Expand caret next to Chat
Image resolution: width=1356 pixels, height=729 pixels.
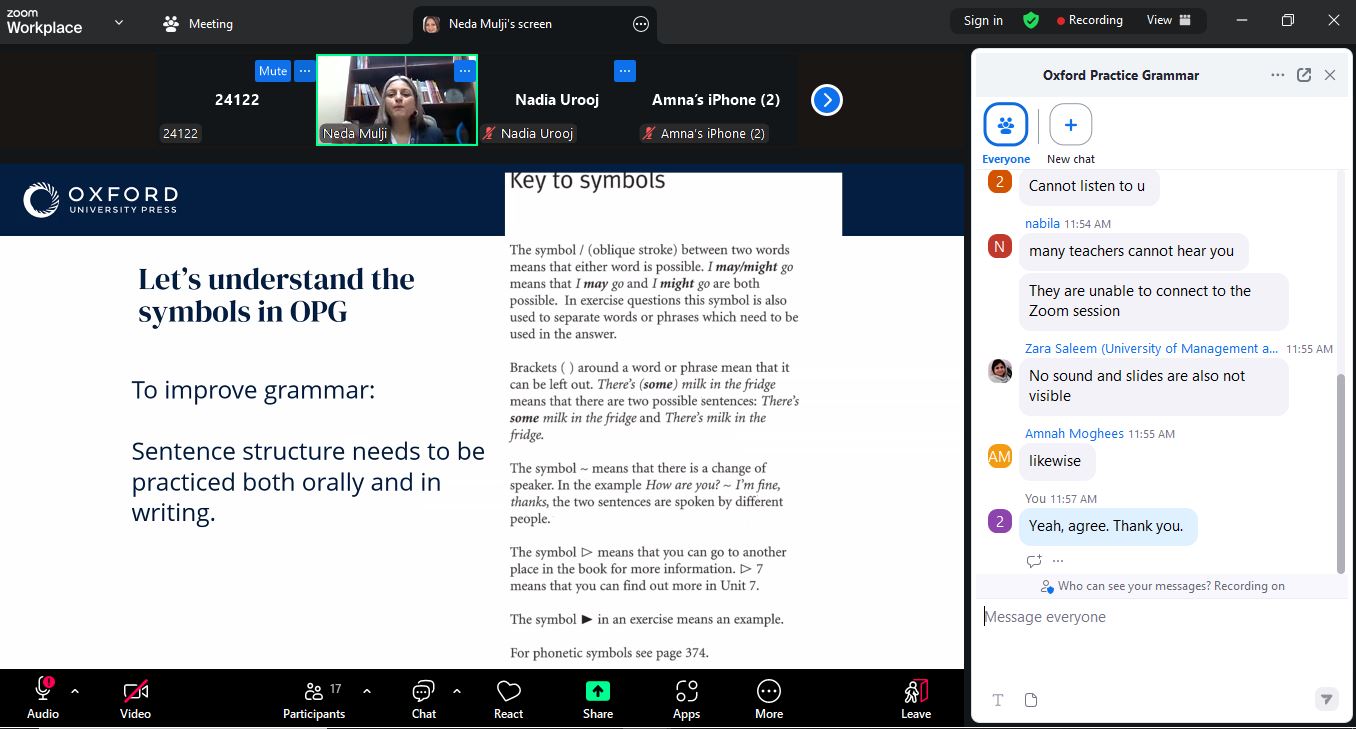(457, 691)
